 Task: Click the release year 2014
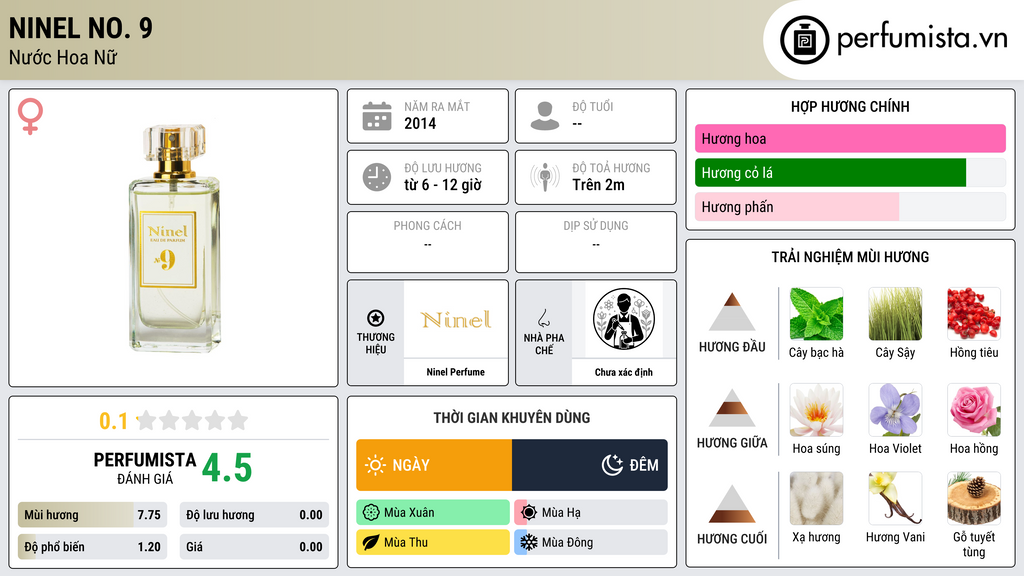click(x=420, y=123)
